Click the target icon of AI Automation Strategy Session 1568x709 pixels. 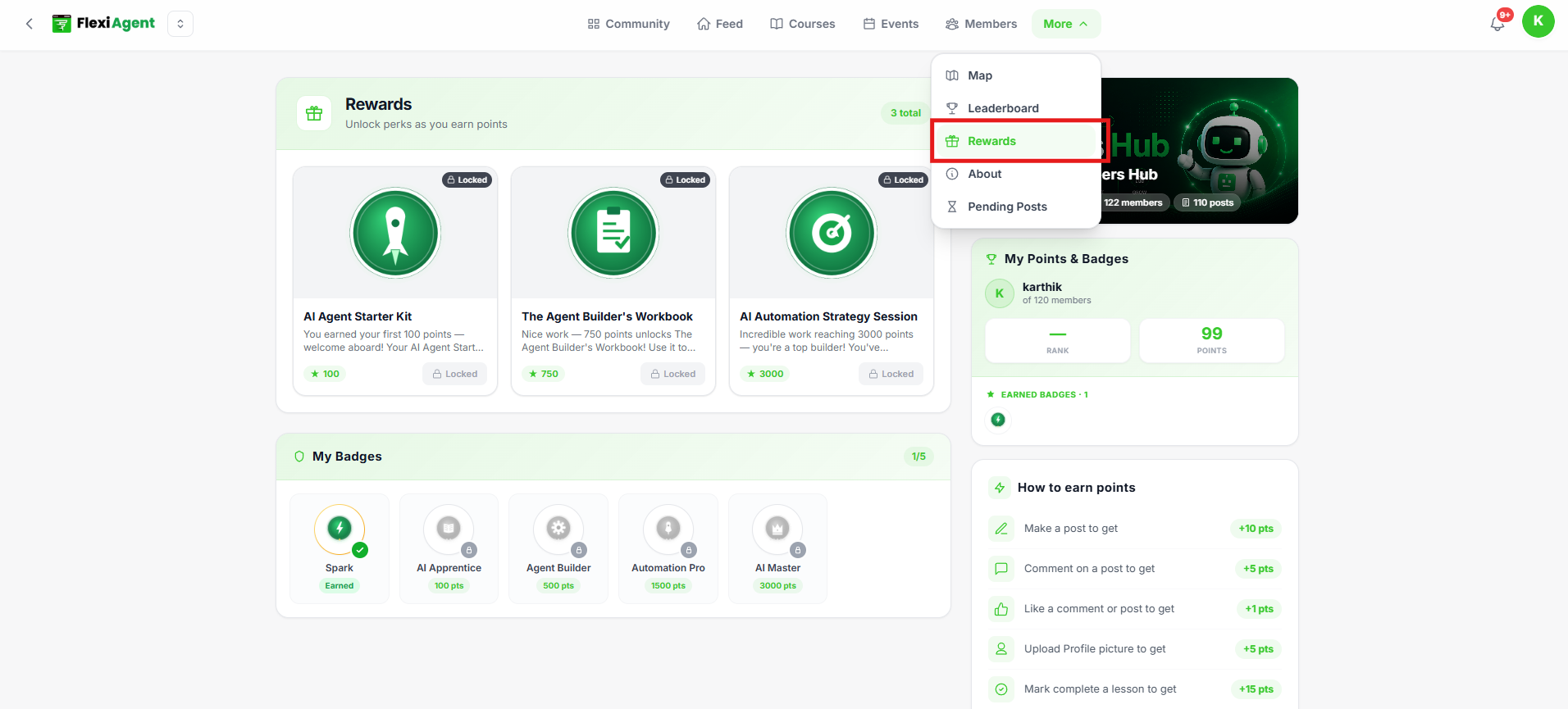click(x=832, y=233)
